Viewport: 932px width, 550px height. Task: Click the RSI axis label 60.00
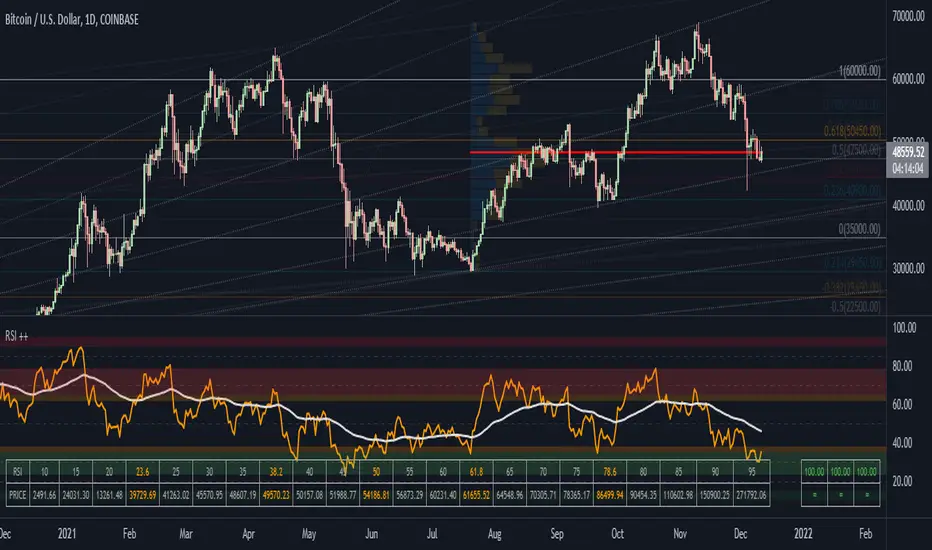pos(902,404)
